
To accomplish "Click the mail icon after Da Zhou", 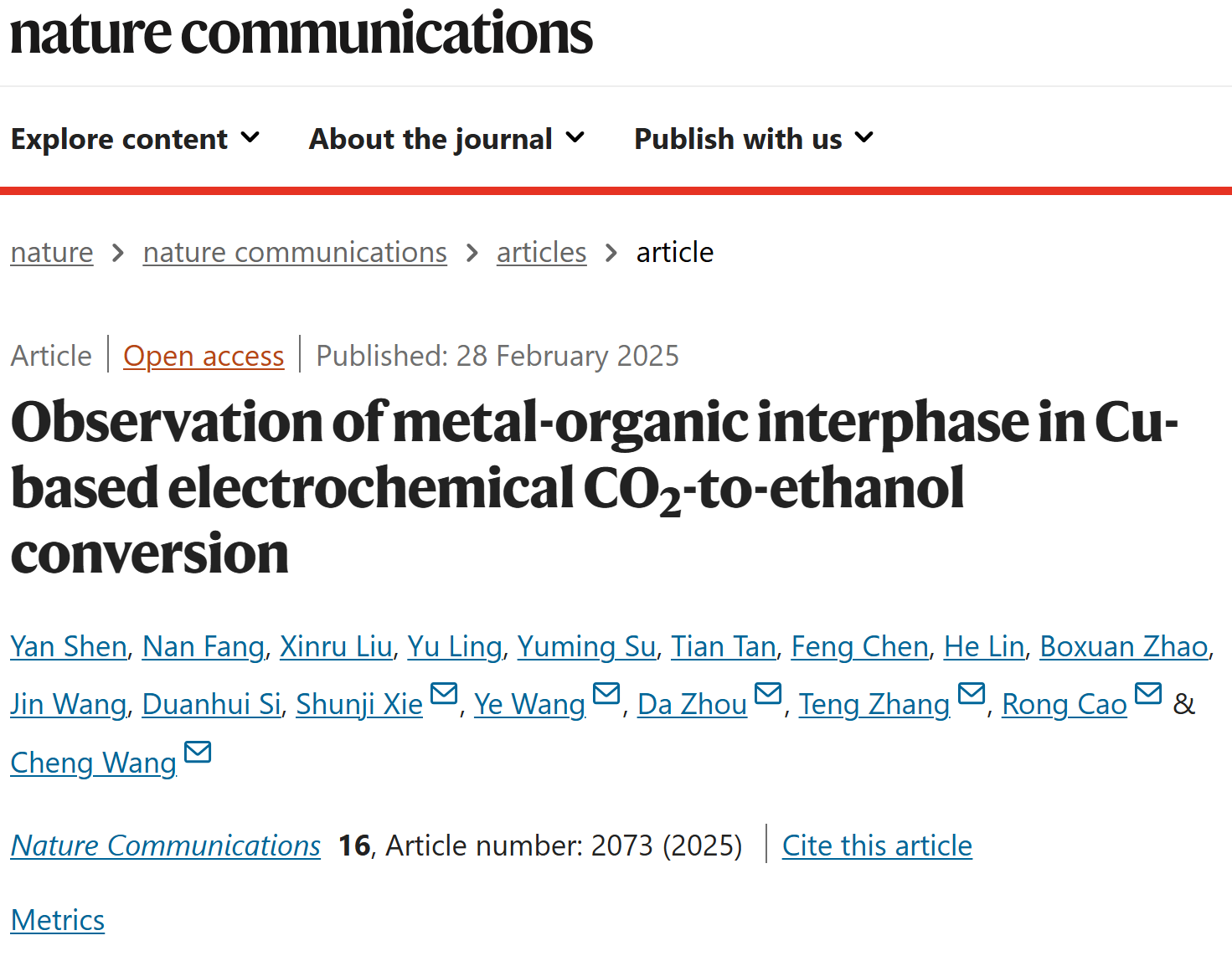I will pyautogui.click(x=768, y=694).
